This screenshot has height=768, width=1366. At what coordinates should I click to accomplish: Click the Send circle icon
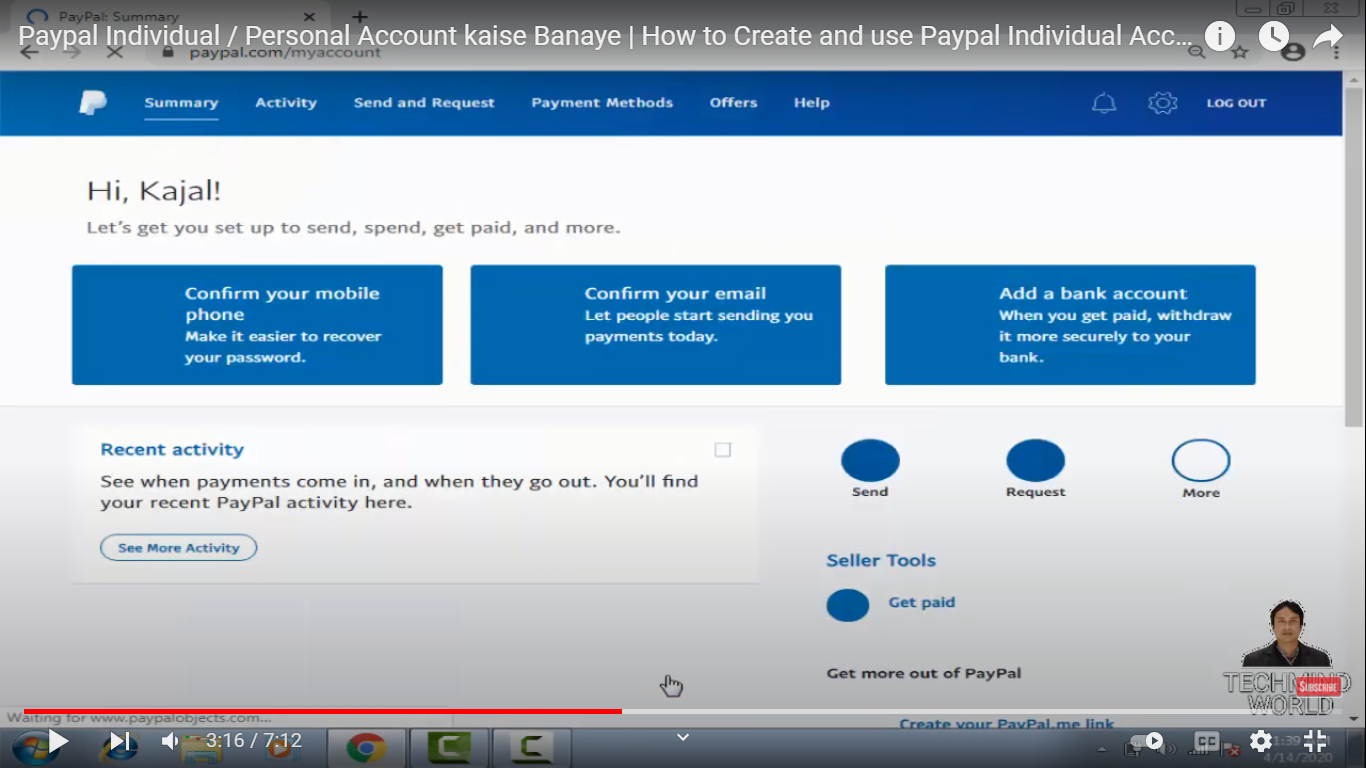[870, 461]
